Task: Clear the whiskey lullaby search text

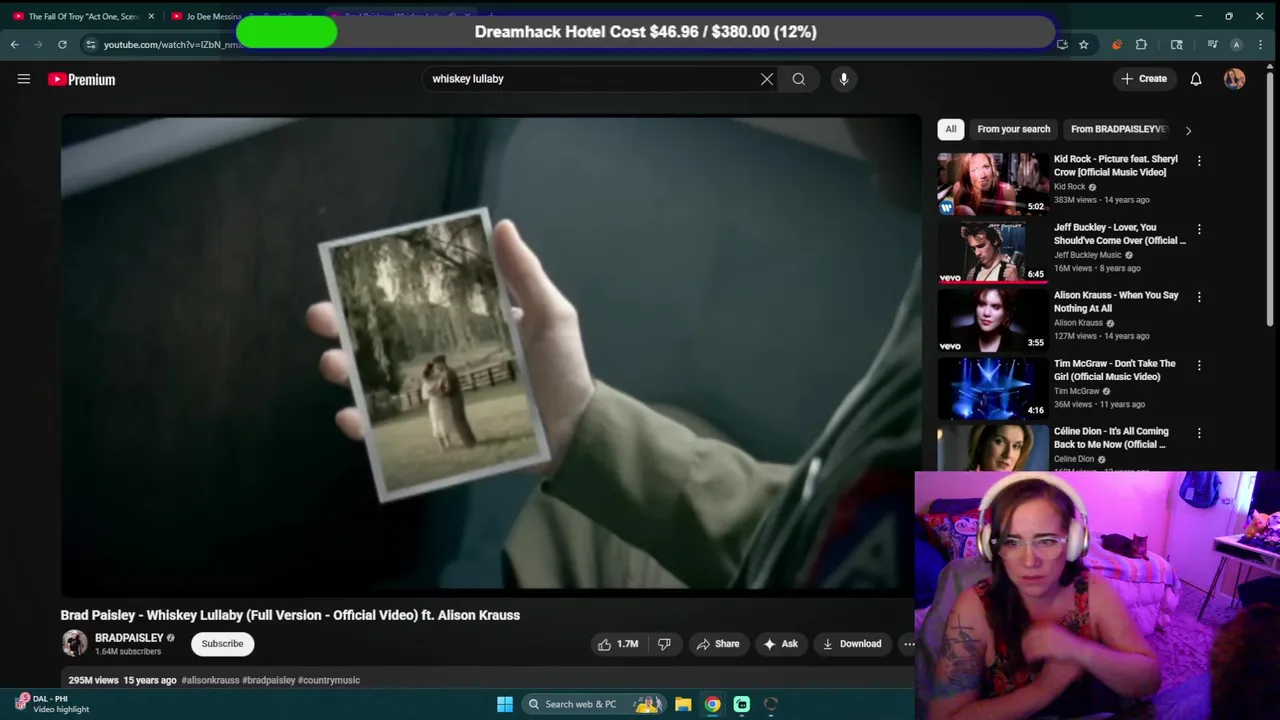Action: [767, 79]
